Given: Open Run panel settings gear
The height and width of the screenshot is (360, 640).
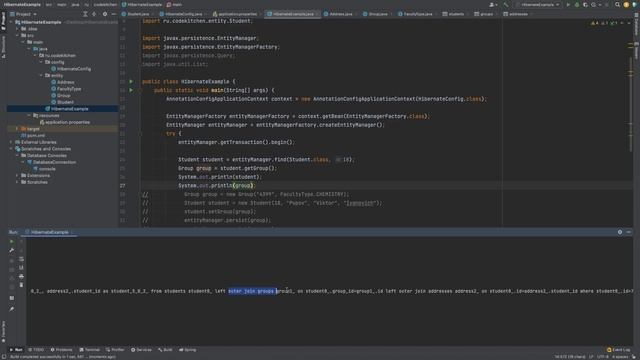Looking at the screenshot, I should point(620,232).
